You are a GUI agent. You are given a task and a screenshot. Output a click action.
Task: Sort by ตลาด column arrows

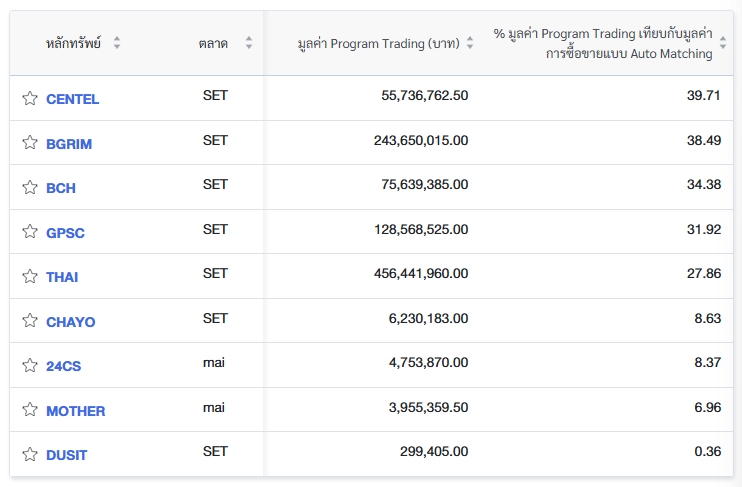point(249,43)
